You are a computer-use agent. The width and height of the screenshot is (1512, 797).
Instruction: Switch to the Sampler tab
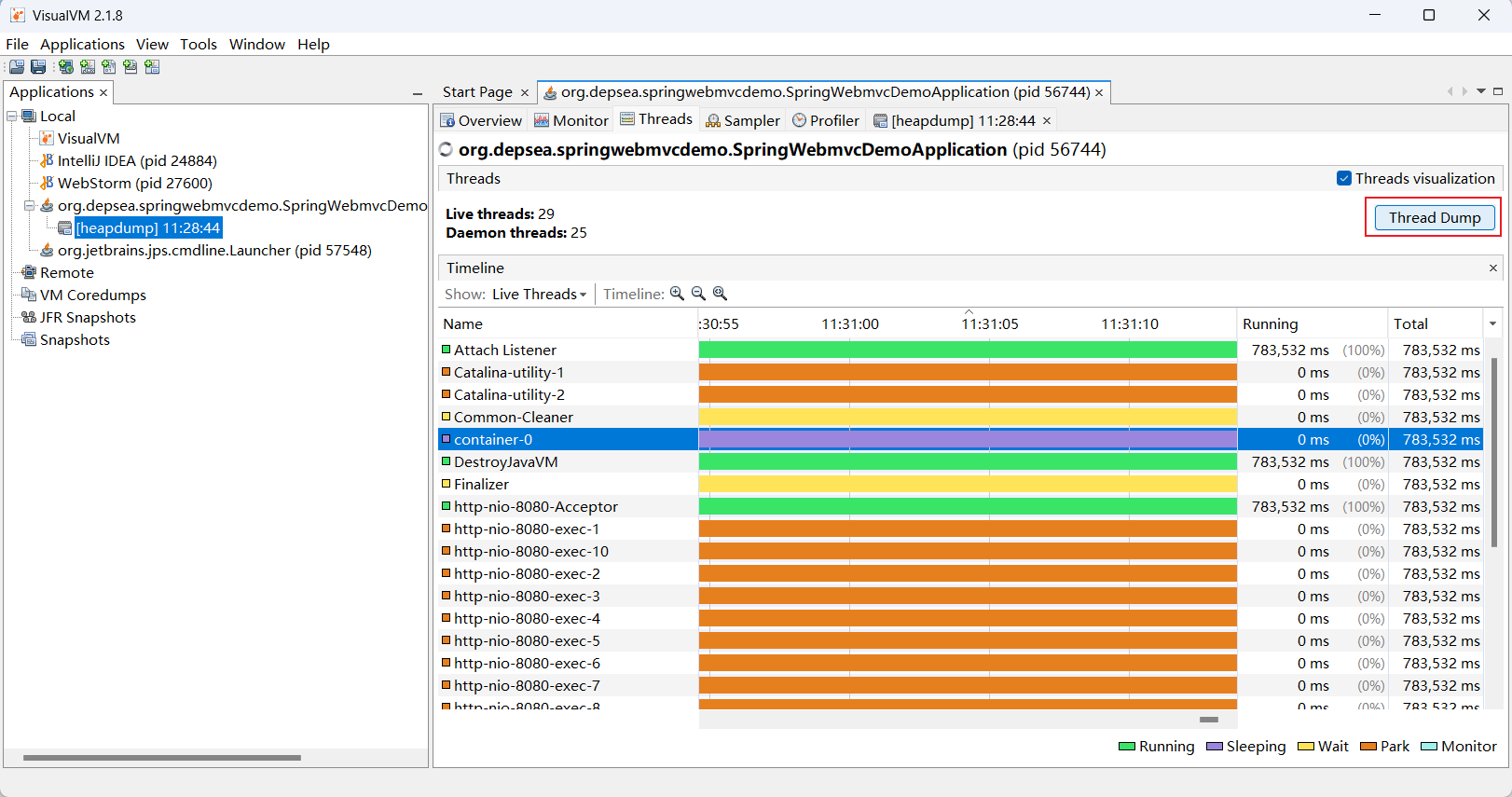743,120
